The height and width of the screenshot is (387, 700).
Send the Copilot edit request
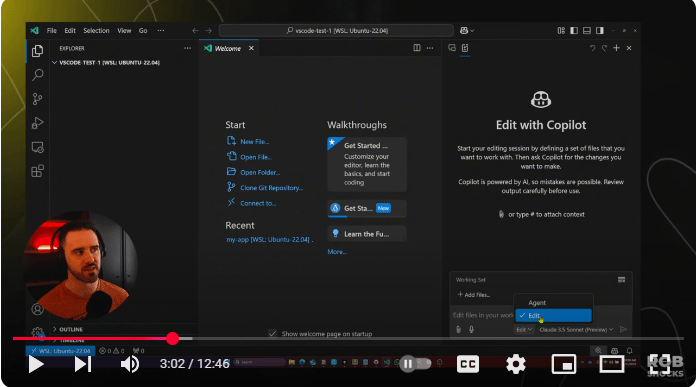point(624,329)
